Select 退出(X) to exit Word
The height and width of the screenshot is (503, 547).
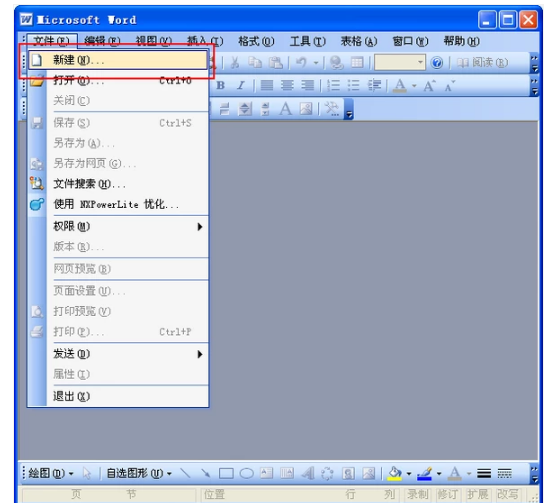[118, 396]
